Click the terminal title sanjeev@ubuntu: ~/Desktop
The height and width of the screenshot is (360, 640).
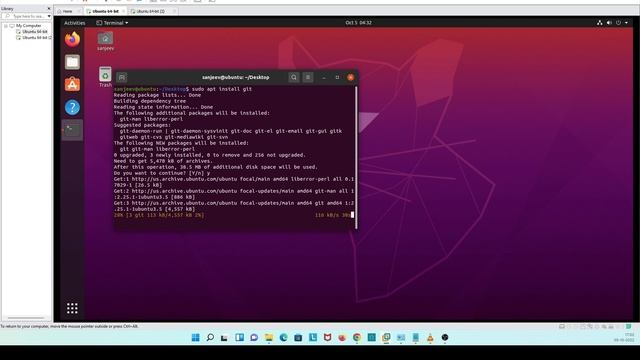[236, 77]
